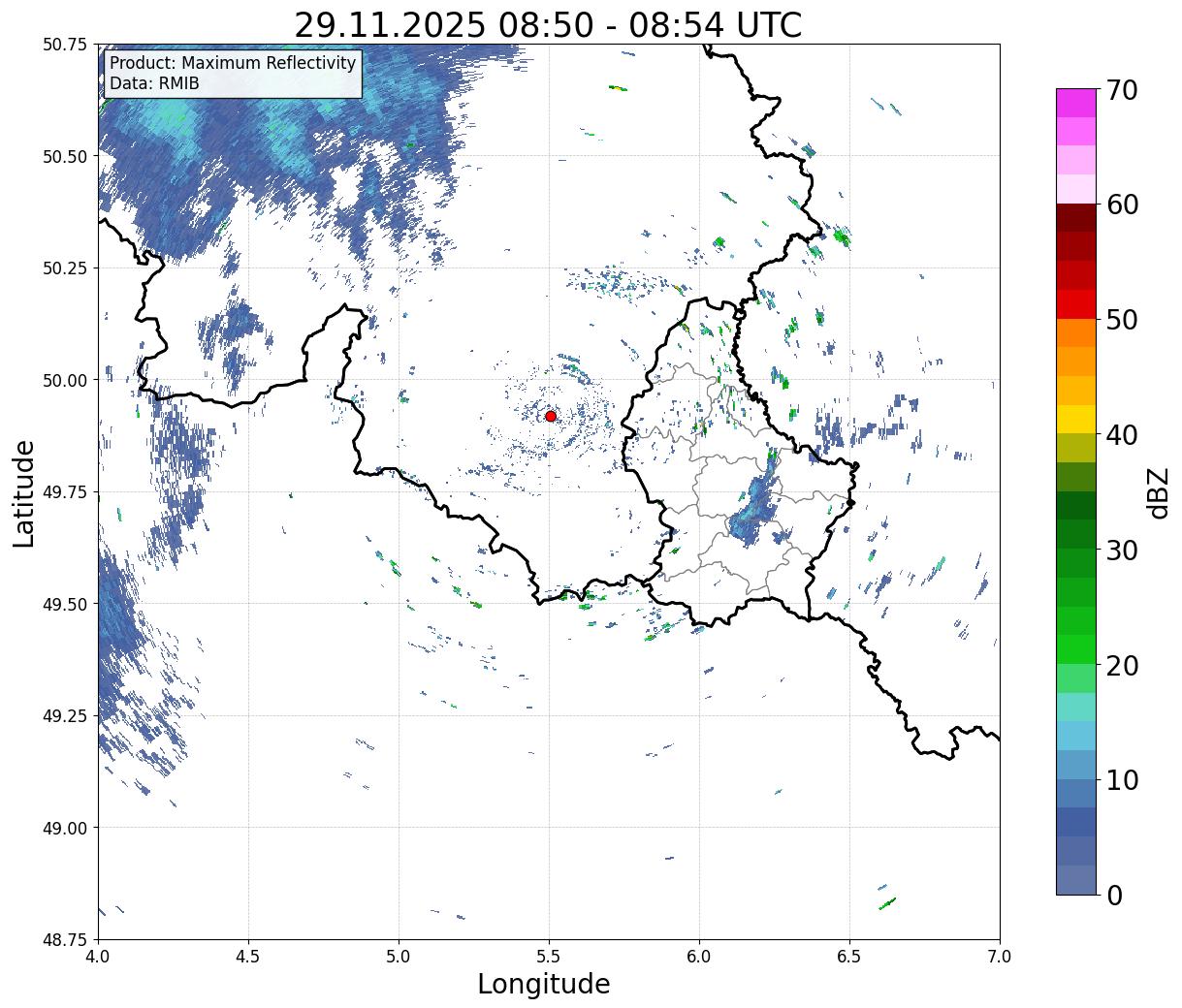Click the latitude tick label 50.50
This screenshot has height=1008, width=1182.
pyautogui.click(x=65, y=156)
